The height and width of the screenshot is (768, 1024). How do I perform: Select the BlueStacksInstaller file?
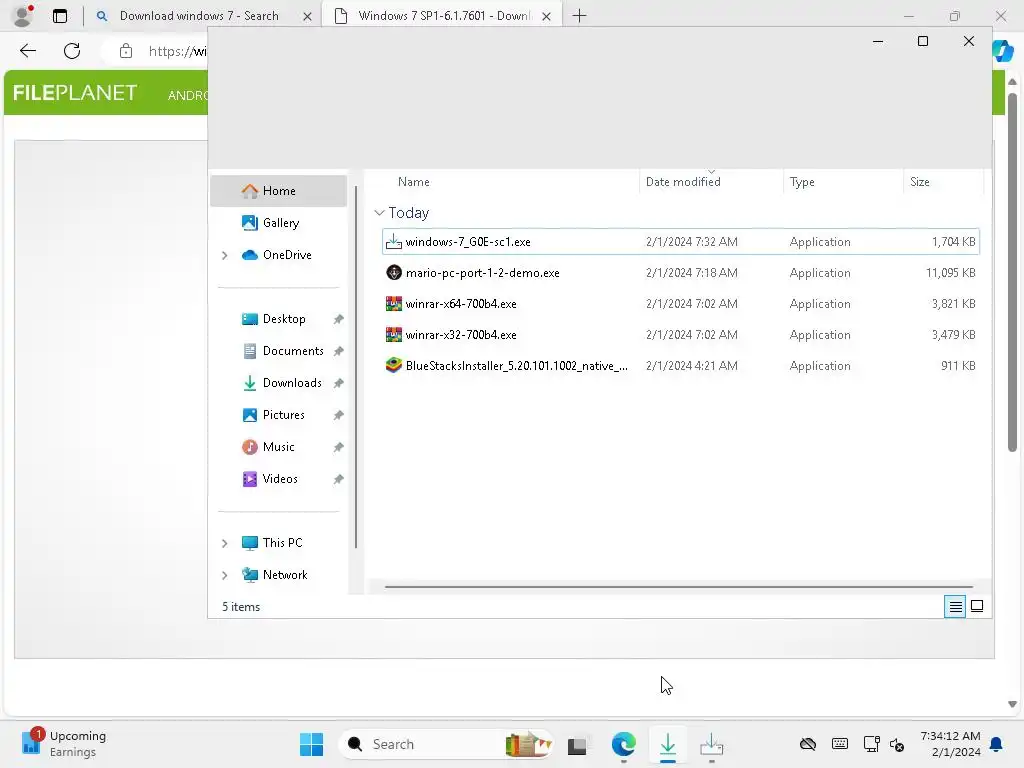point(680,366)
